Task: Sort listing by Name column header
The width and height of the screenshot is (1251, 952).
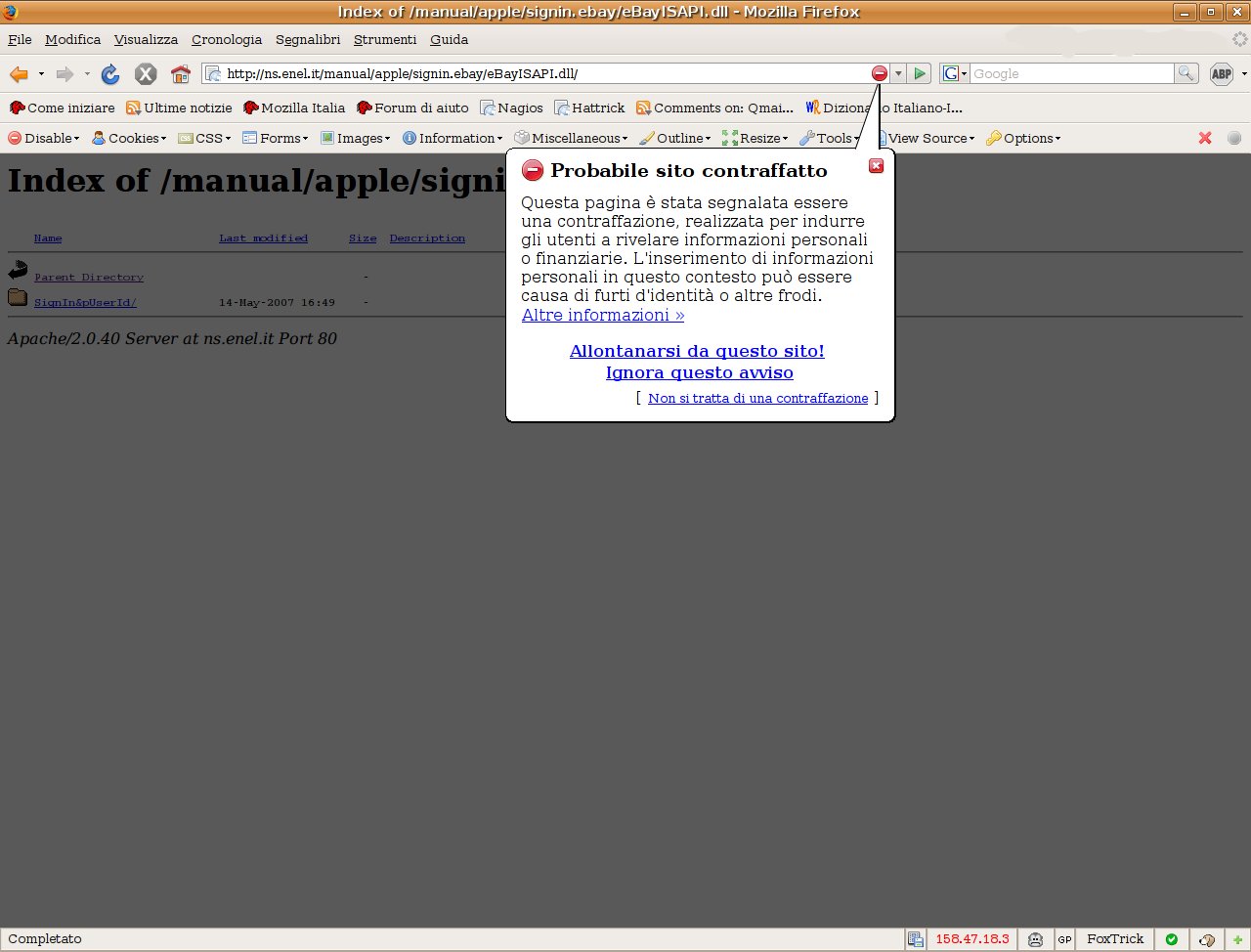Action: point(48,238)
